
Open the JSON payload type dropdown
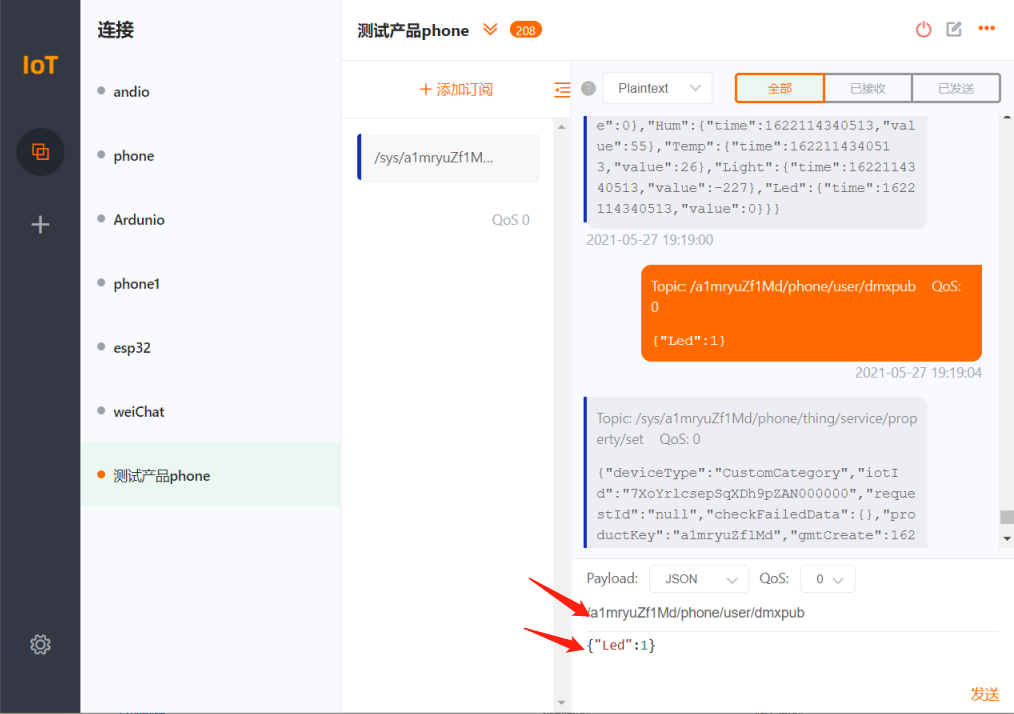tap(698, 579)
